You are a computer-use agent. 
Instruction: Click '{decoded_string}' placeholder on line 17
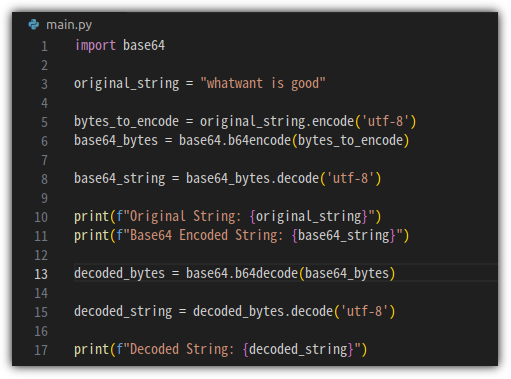point(298,349)
